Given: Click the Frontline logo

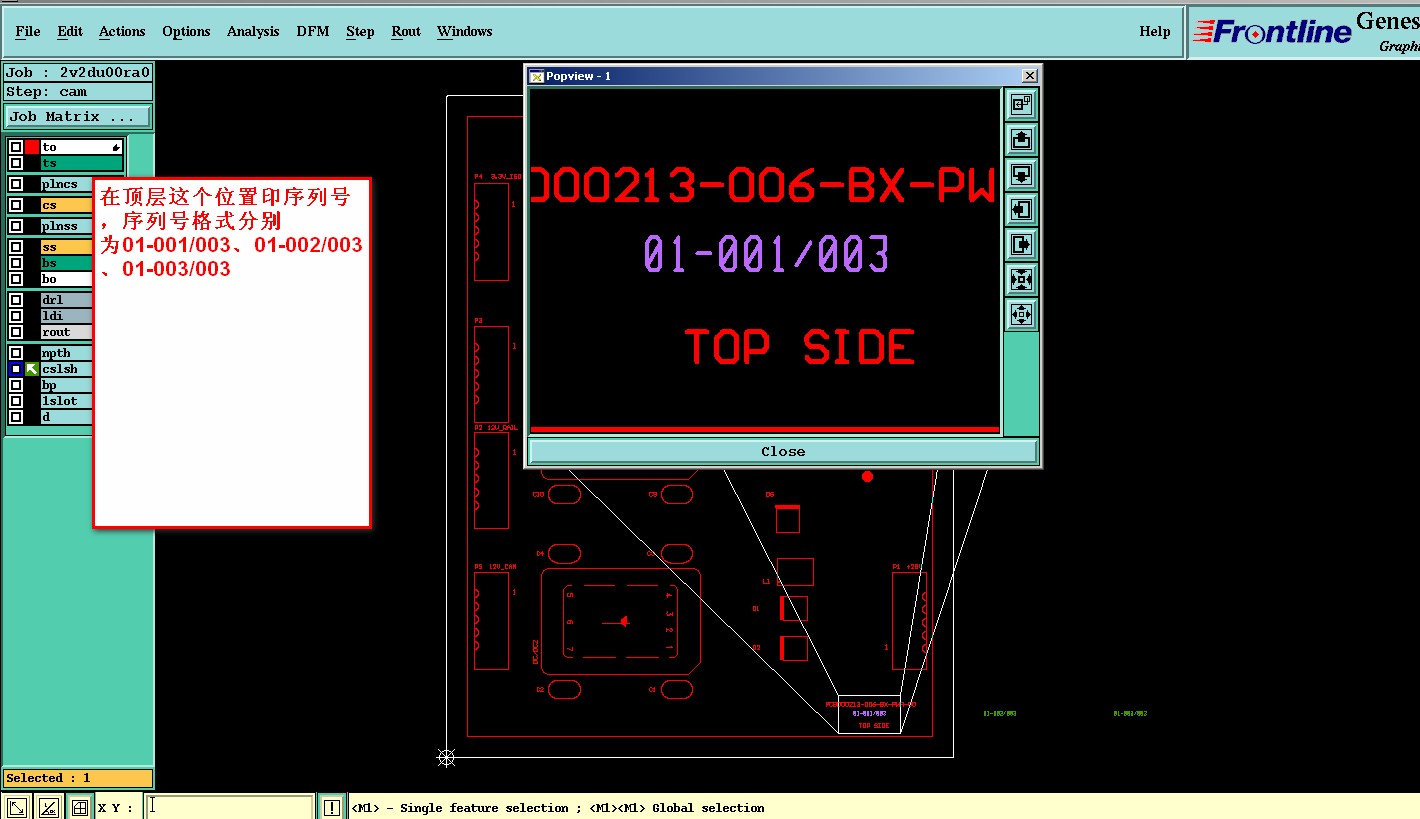Looking at the screenshot, I should (1272, 32).
